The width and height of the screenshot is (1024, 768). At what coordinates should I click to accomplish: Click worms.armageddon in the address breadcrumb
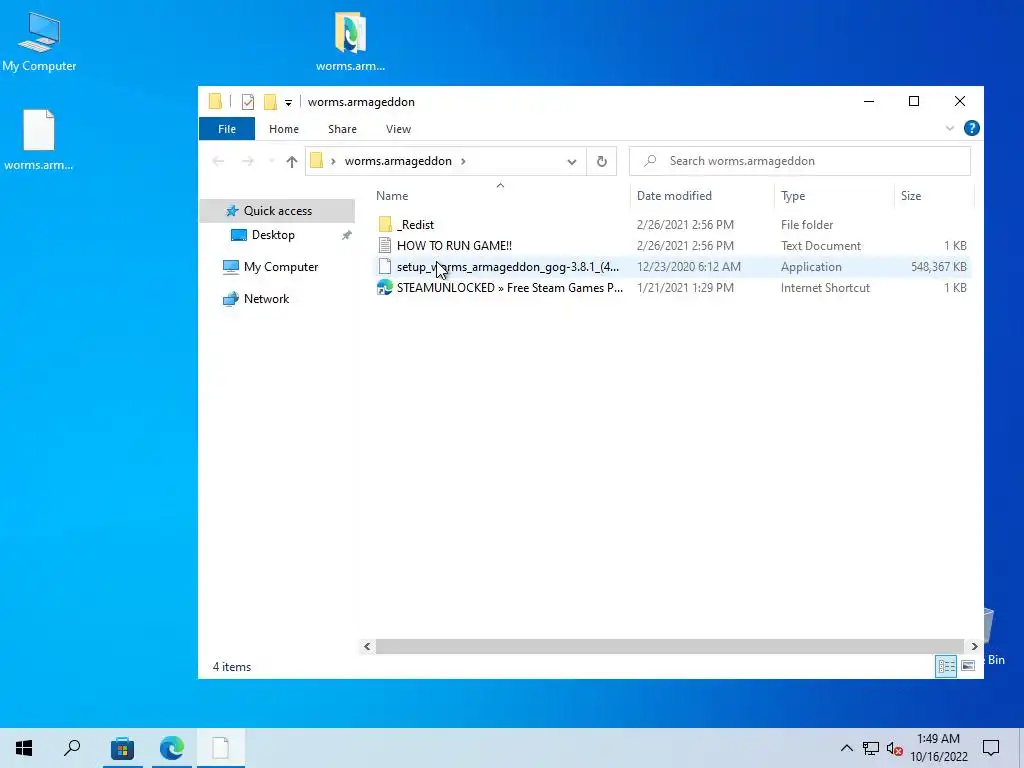coord(398,161)
